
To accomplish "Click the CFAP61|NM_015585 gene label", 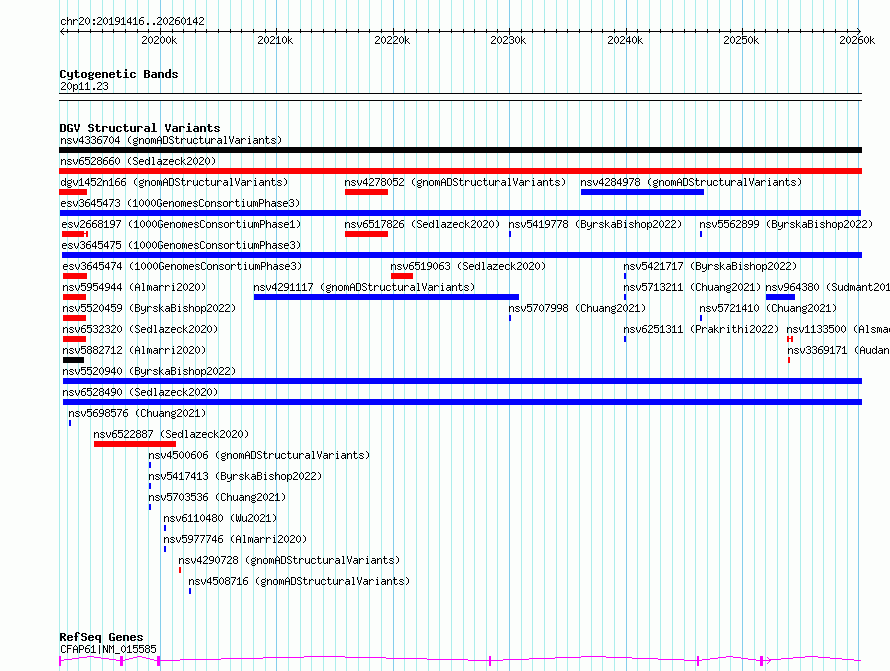I will [x=108, y=649].
